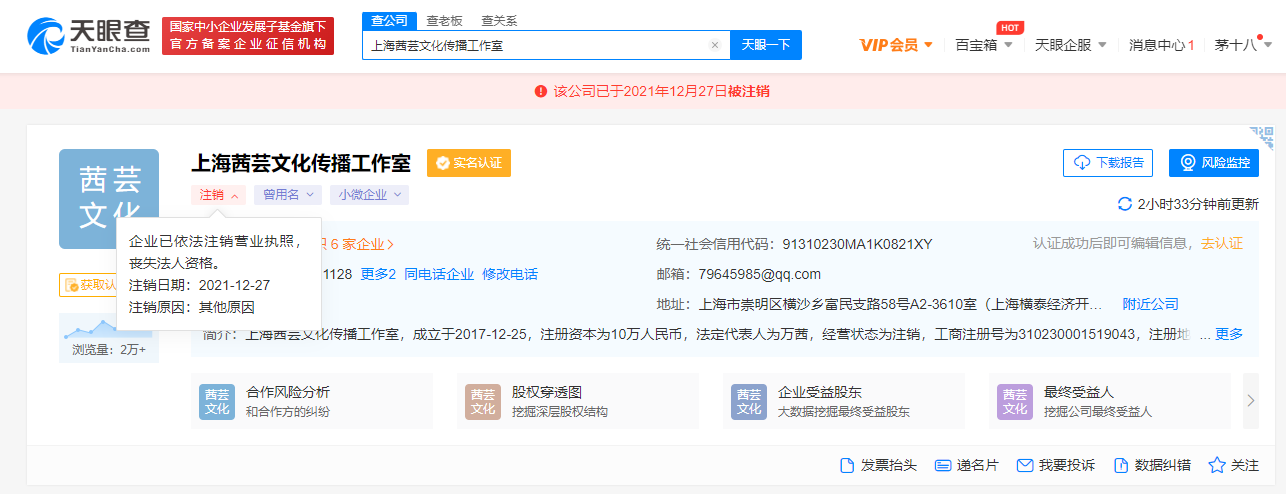
Task: Open the 百宝箱 dropdown menu
Action: [984, 45]
